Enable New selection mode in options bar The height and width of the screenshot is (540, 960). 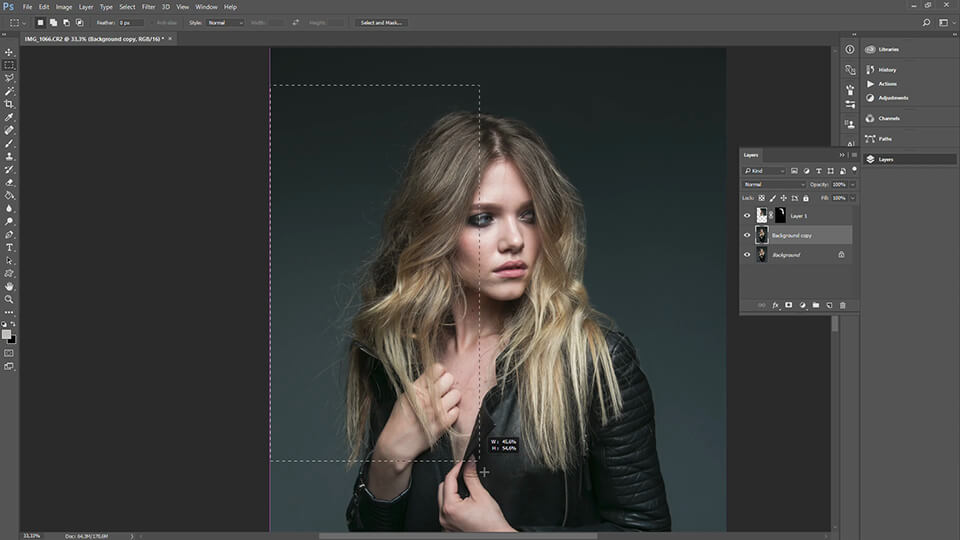point(40,23)
